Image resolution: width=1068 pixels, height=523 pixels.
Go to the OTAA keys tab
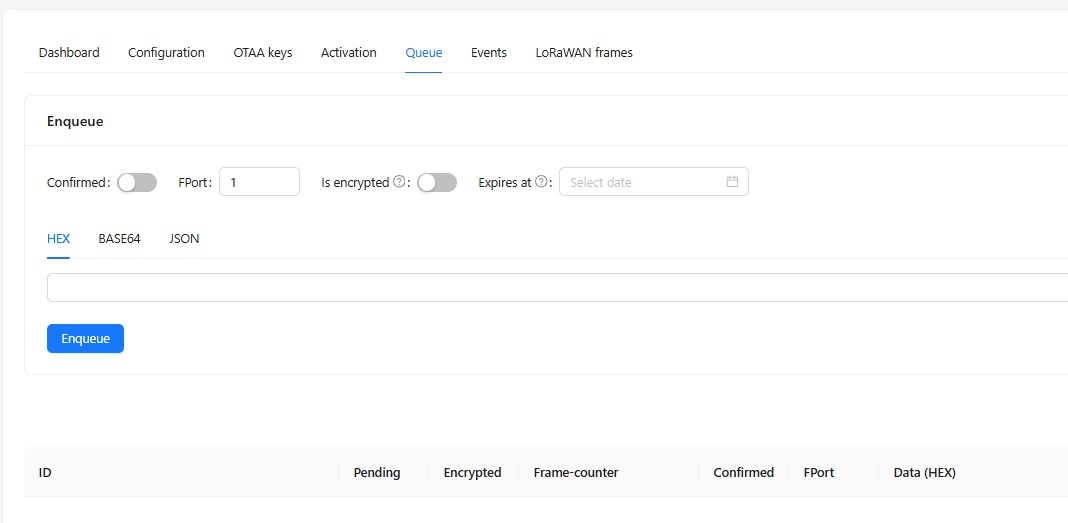(263, 53)
